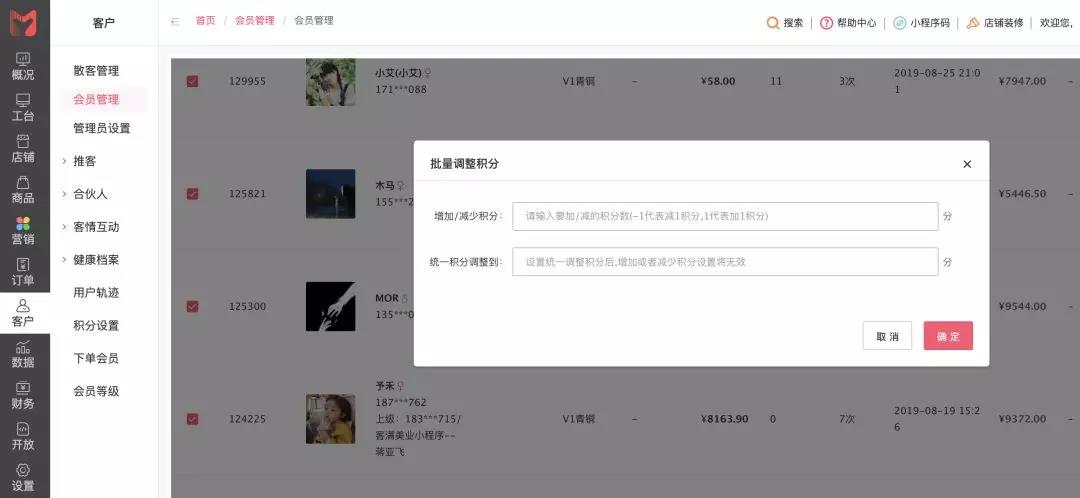Click the 搜索 search magnifier icon
Image resolution: width=1080 pixels, height=498 pixels.
point(773,23)
